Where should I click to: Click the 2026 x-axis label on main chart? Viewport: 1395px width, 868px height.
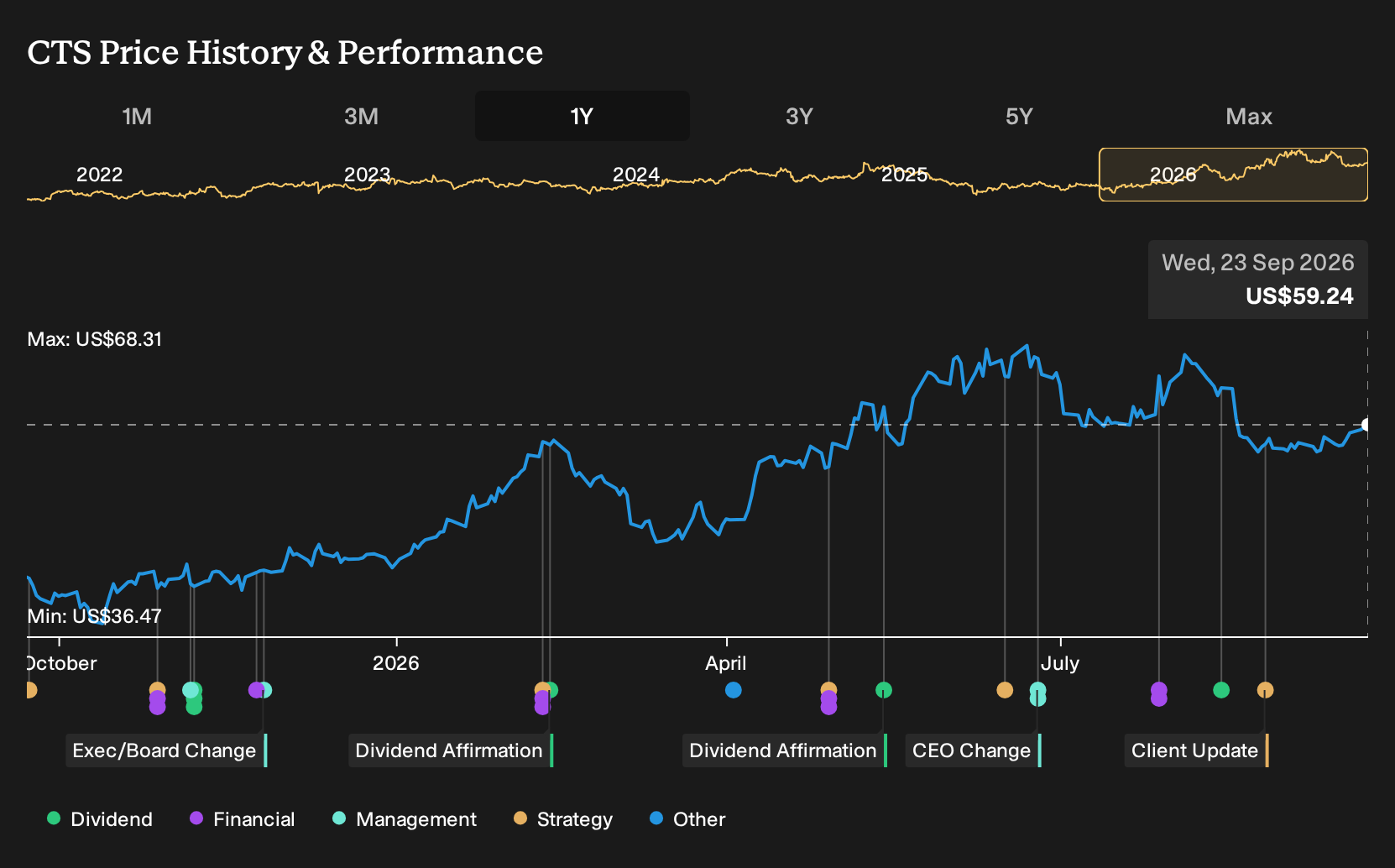tap(396, 663)
